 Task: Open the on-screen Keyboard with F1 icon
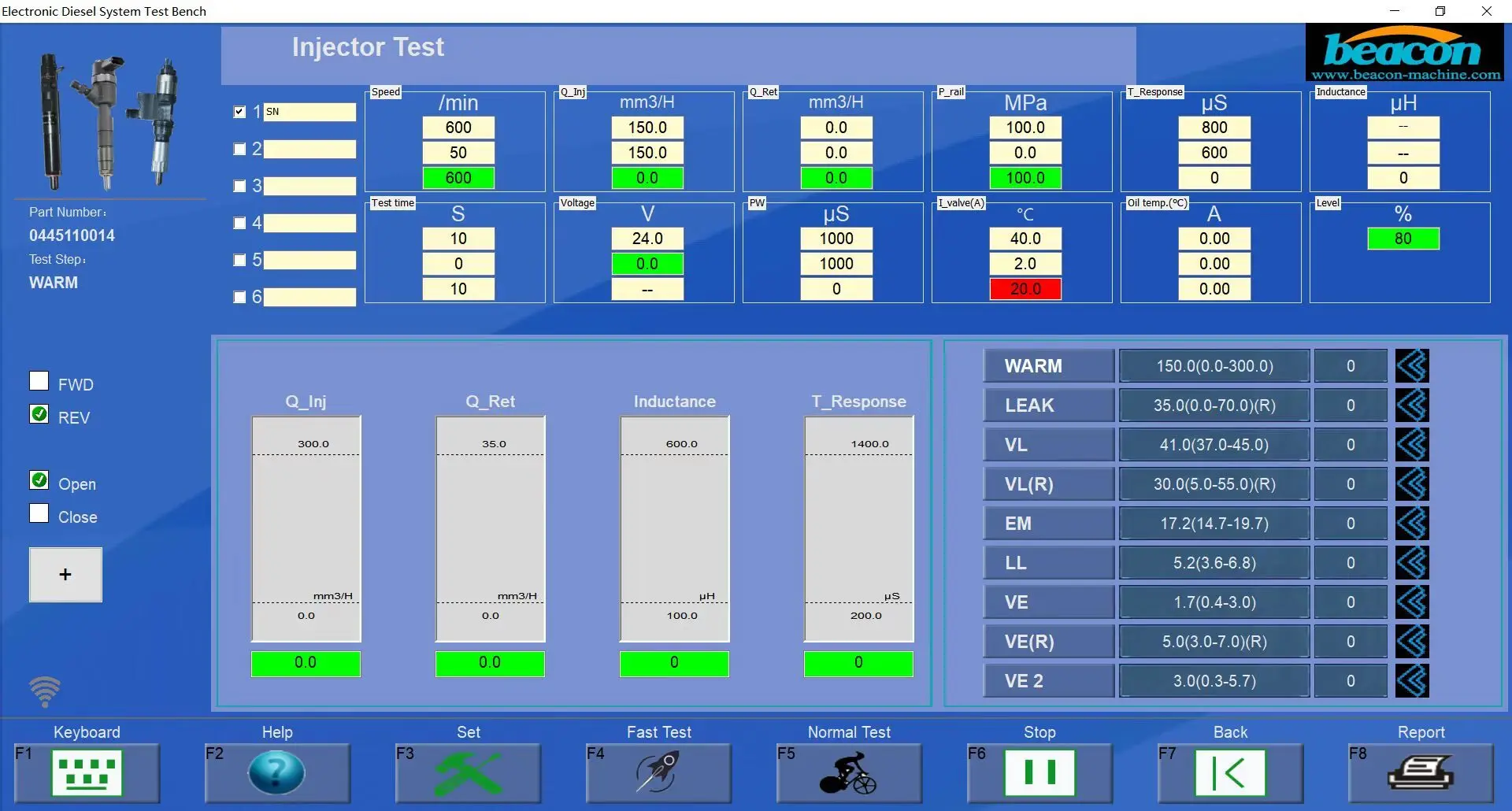[x=87, y=772]
